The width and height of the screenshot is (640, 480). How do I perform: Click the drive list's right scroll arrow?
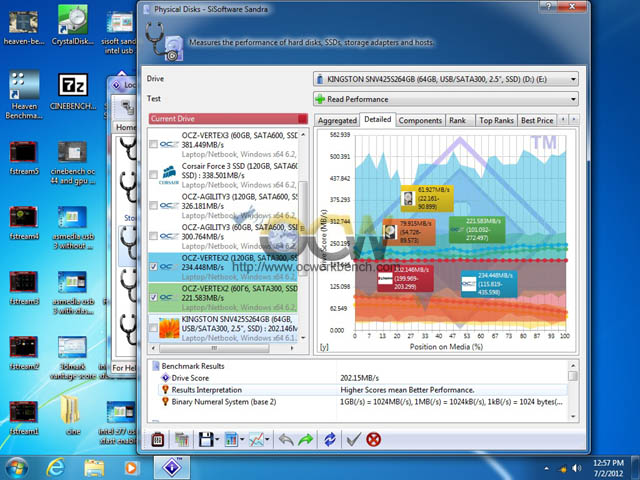click(292, 348)
